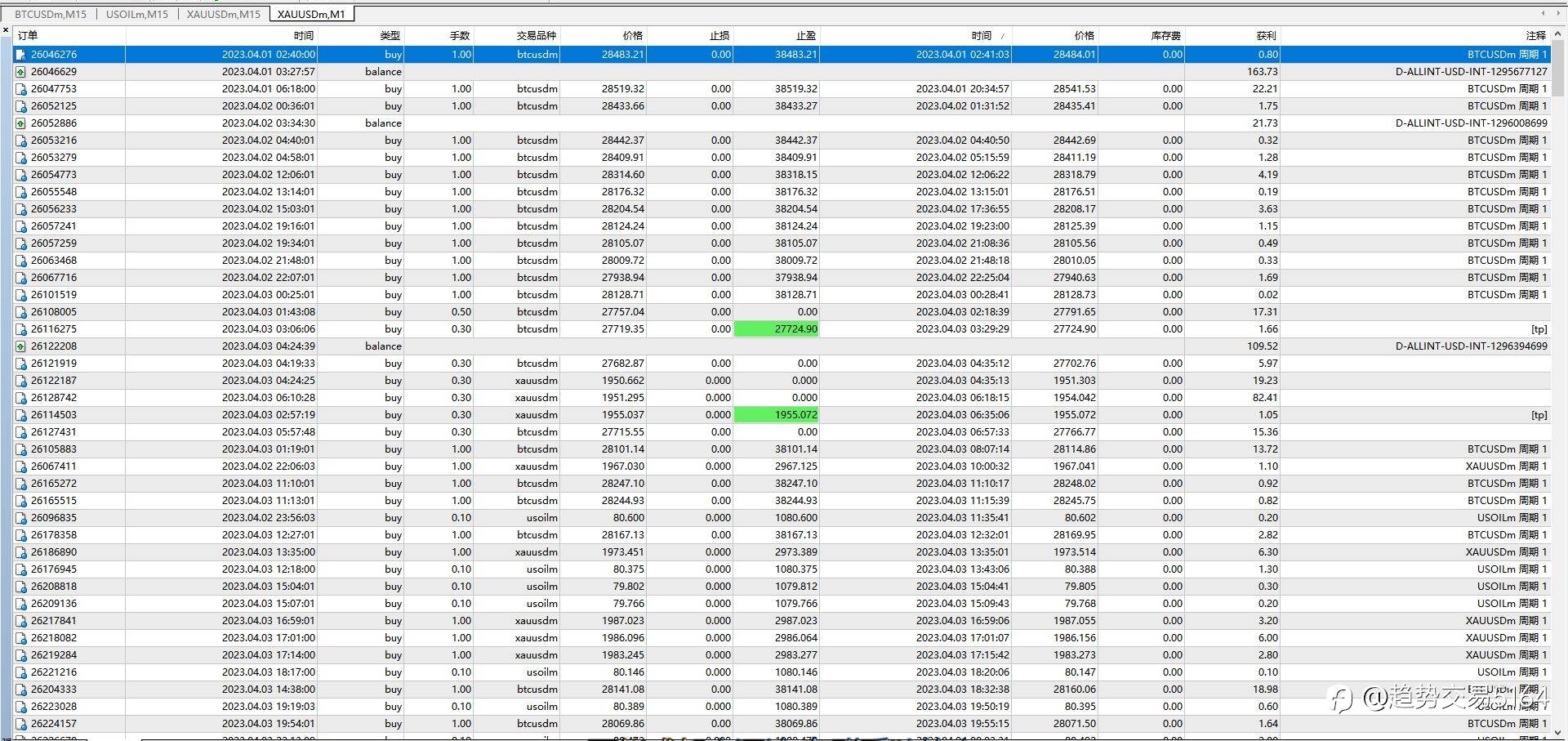Sort by the 止损 column header
The width and height of the screenshot is (1568, 741).
(x=719, y=35)
